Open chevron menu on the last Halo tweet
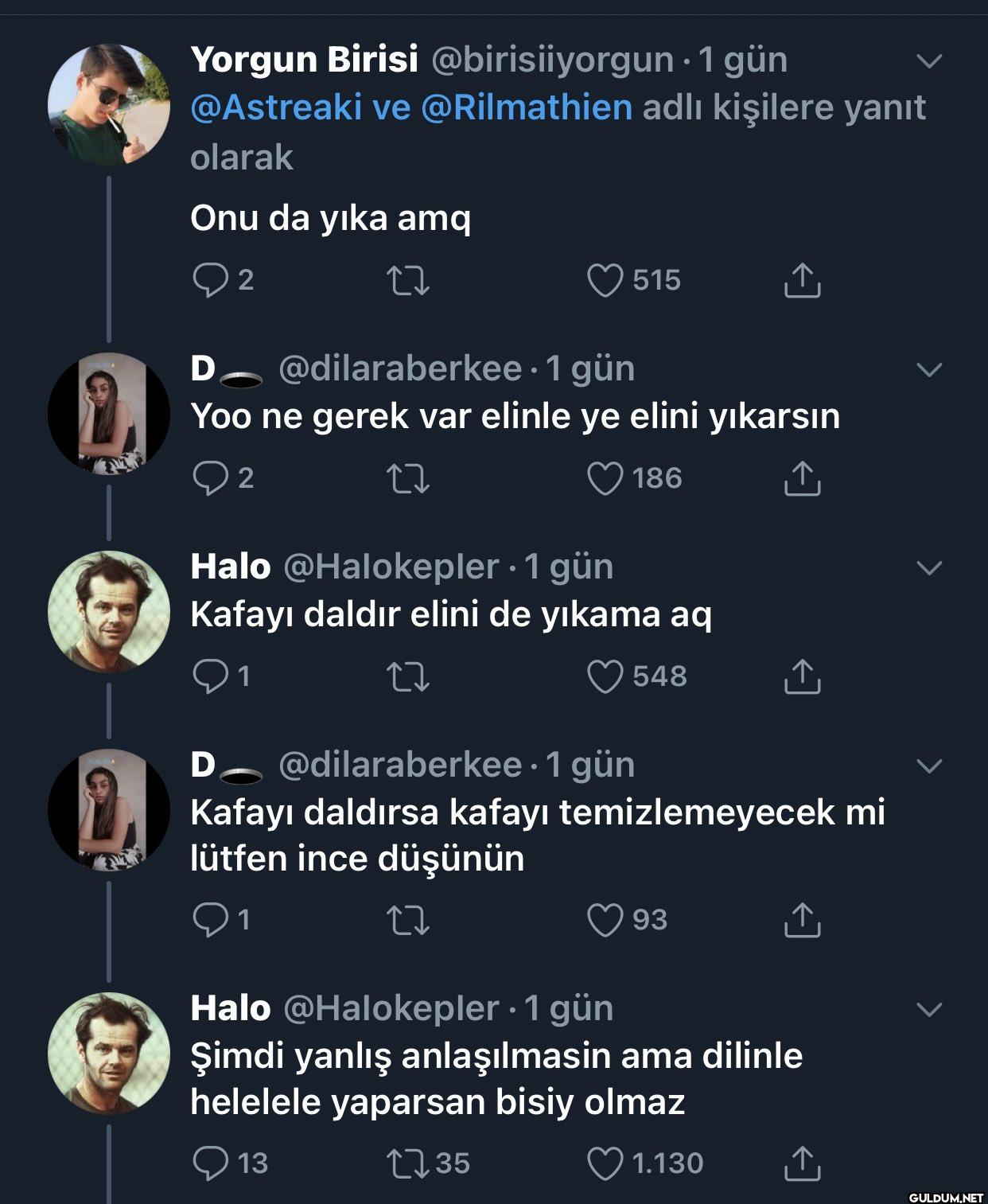This screenshot has height=1204, width=988. (929, 1010)
